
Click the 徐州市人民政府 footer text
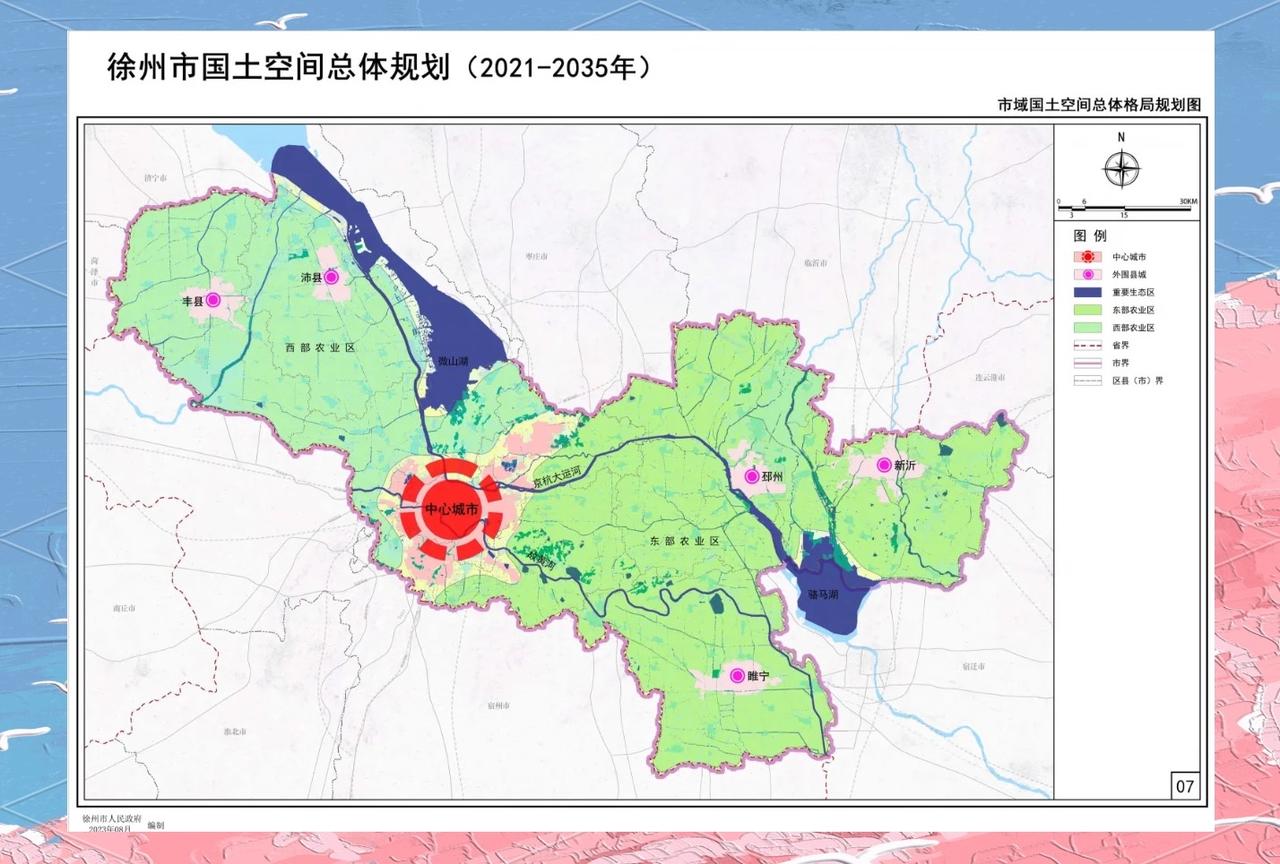click(x=112, y=819)
